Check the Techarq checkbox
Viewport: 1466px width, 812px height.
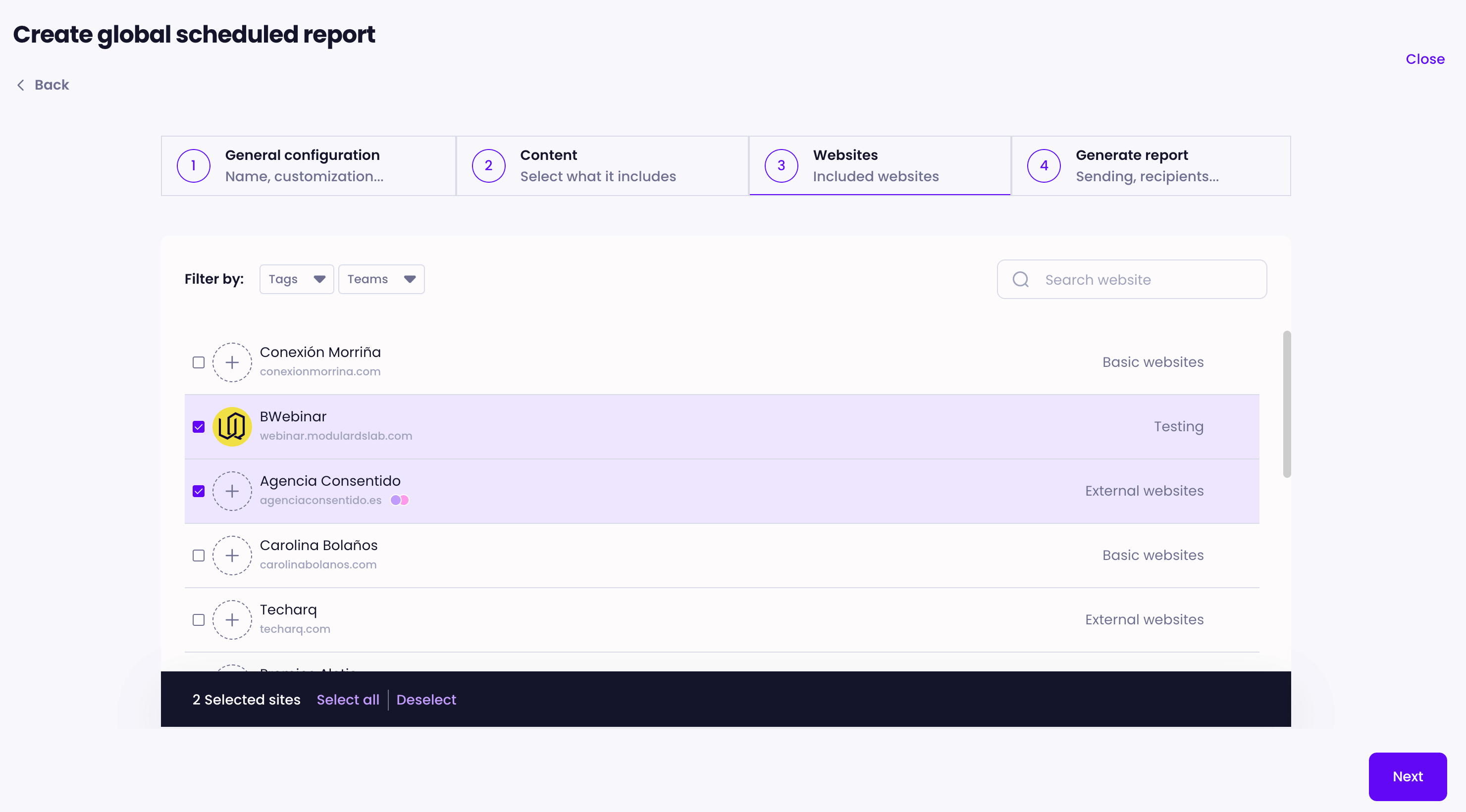click(x=198, y=620)
